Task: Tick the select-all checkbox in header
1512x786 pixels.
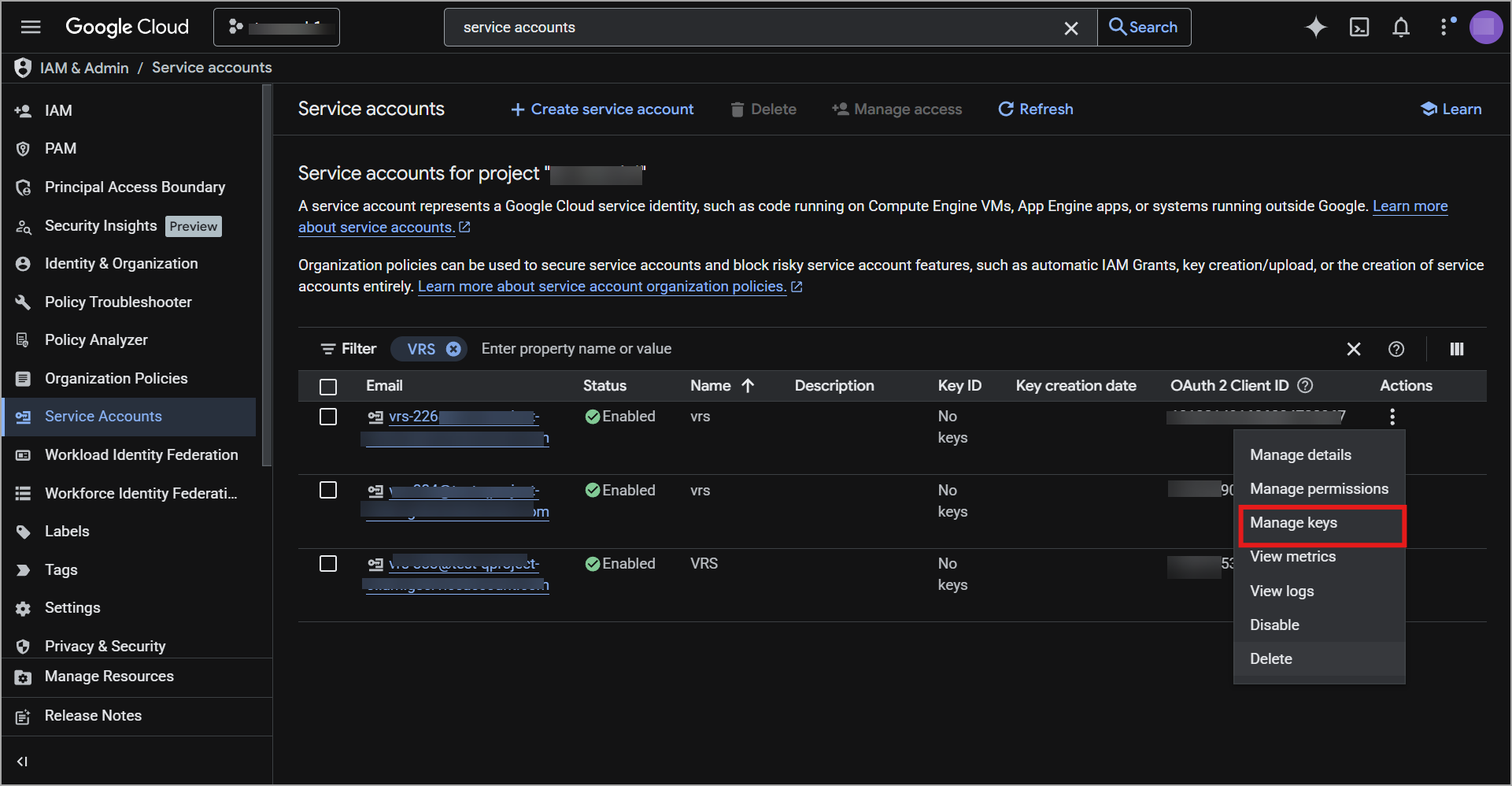Action: [x=328, y=387]
